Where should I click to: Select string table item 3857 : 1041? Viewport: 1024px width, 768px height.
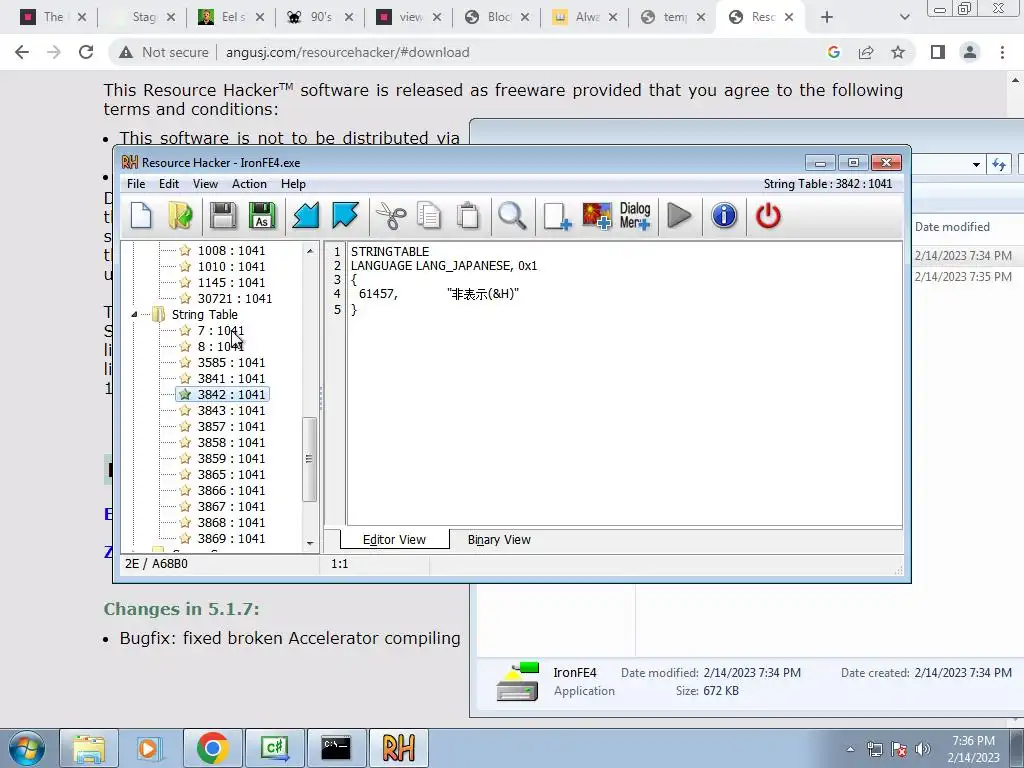(231, 426)
